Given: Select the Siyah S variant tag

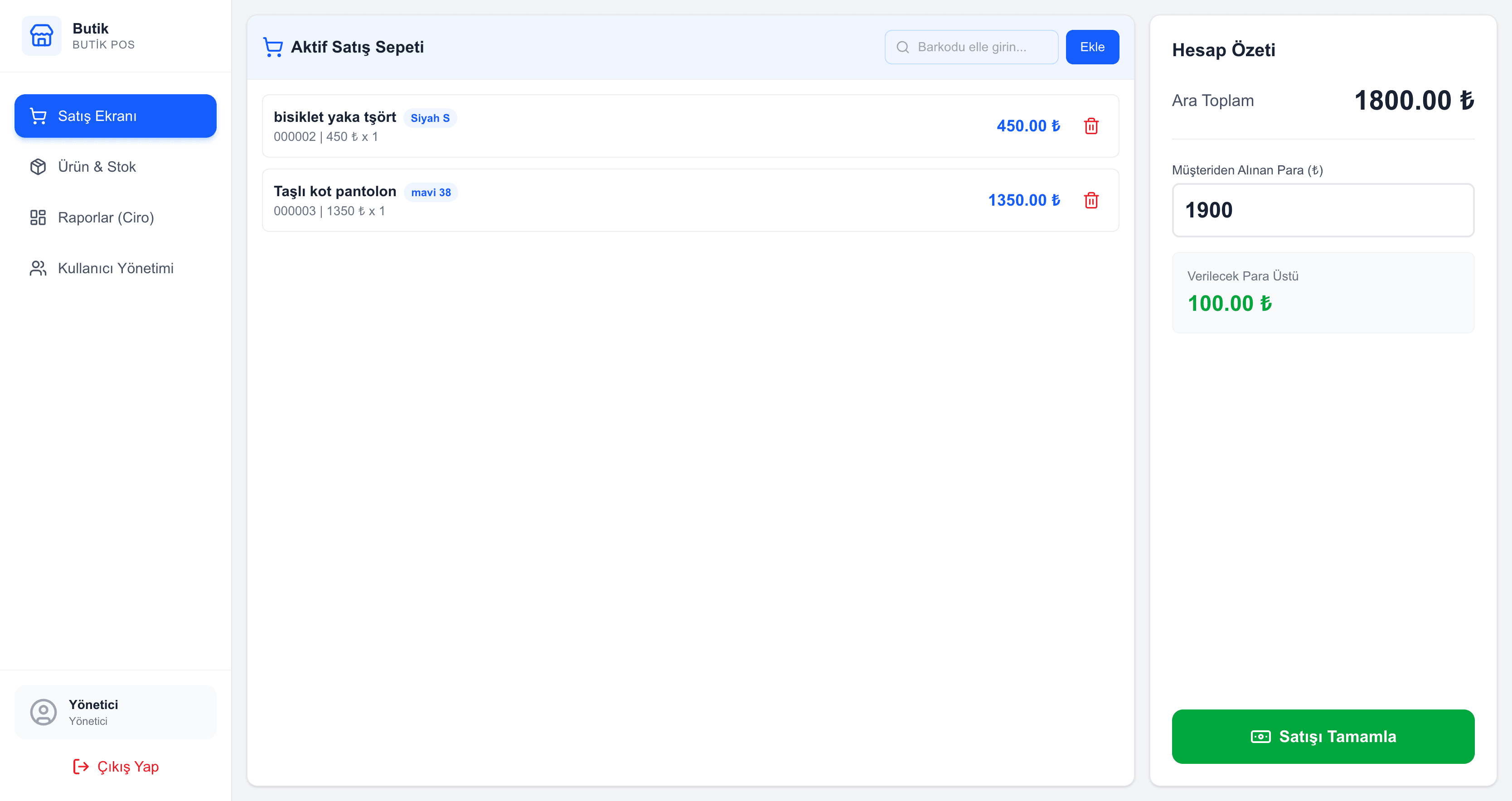Looking at the screenshot, I should (430, 118).
